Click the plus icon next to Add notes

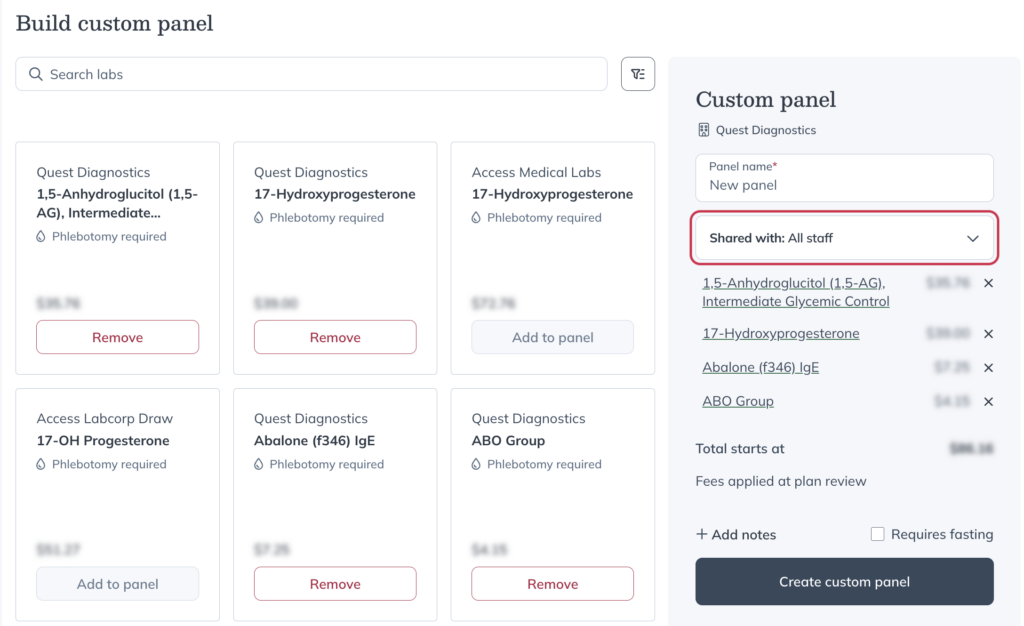[701, 534]
